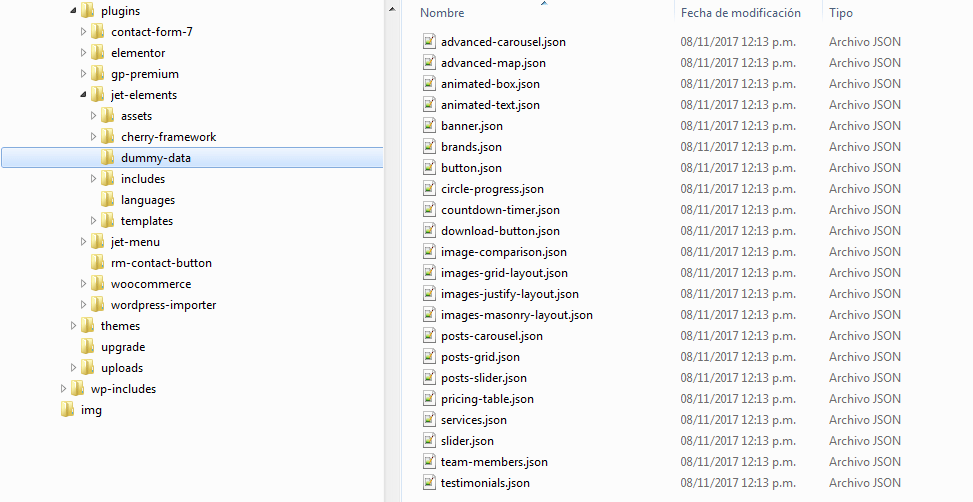The image size is (973, 502).
Task: Select the uploads folder in tree
Action: click(122, 368)
